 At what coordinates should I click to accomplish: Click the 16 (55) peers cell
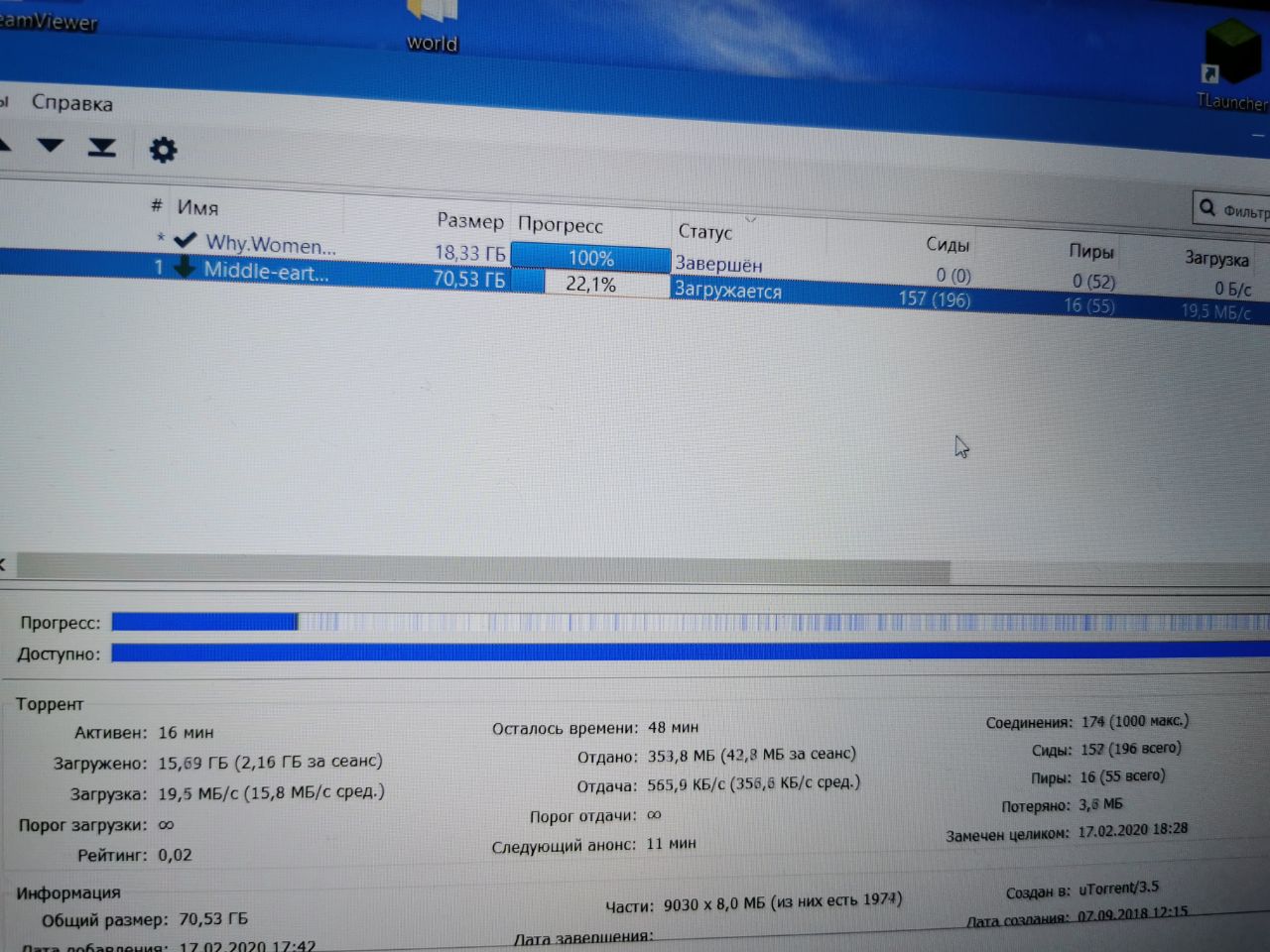click(x=1089, y=305)
